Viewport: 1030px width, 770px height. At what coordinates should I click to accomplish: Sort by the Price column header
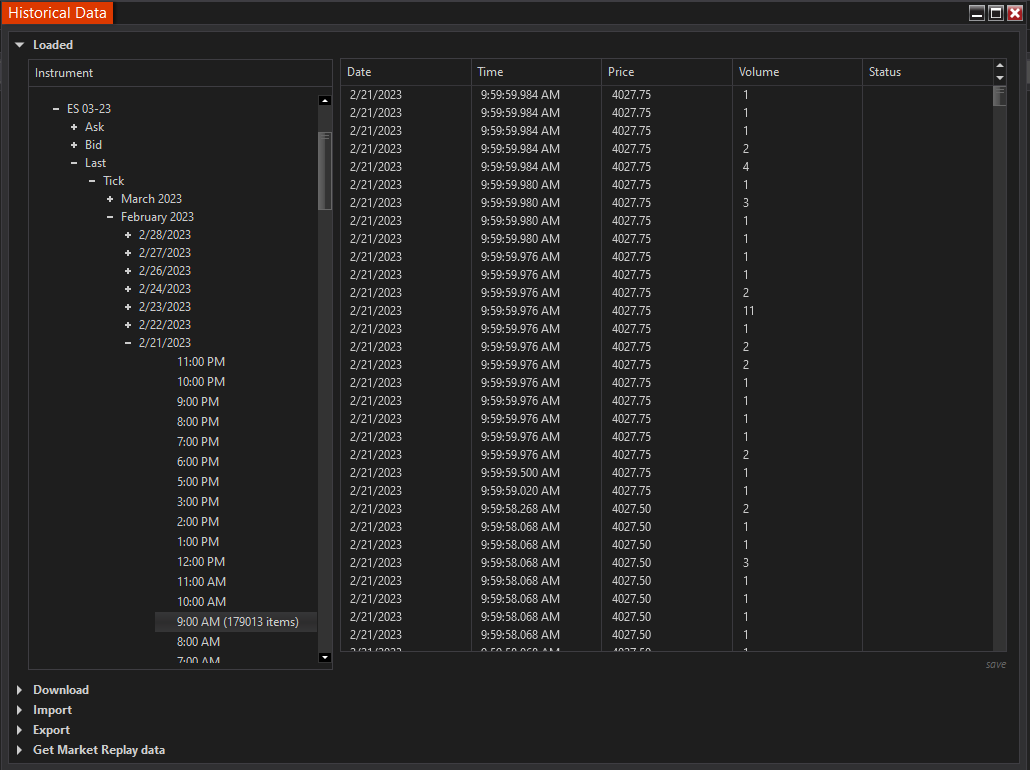(667, 72)
